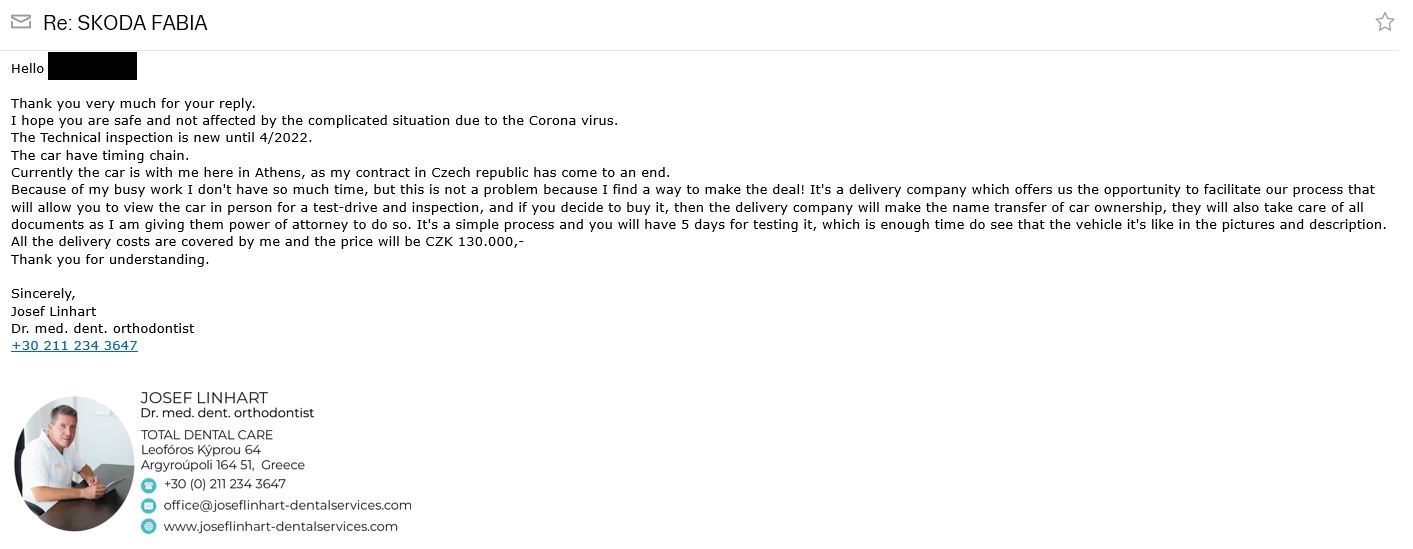Click the office@joseflinhart-dentalservices.com email address

coord(287,505)
